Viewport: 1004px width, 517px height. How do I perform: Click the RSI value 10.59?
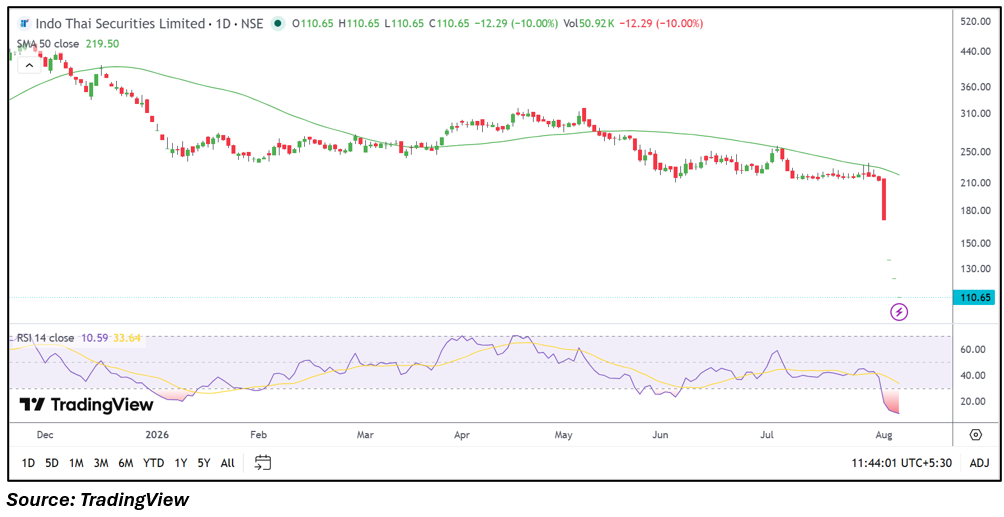(94, 338)
